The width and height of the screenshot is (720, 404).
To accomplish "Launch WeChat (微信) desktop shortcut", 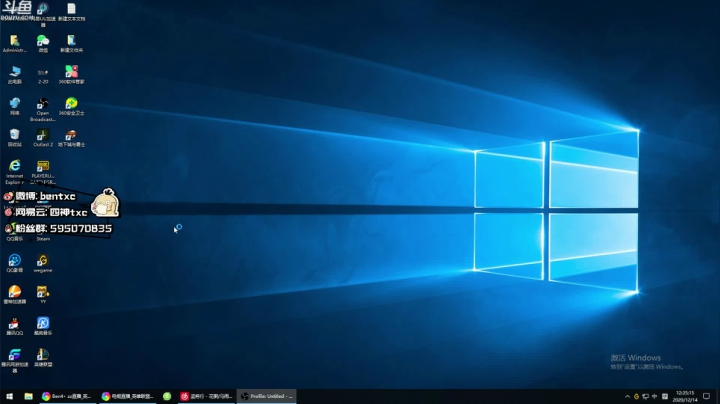I will coord(43,44).
